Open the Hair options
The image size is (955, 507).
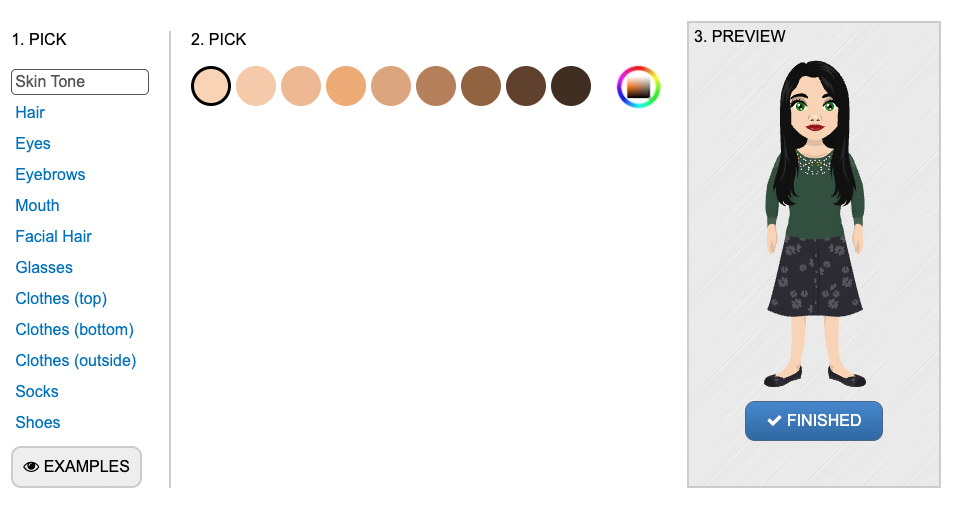(30, 113)
